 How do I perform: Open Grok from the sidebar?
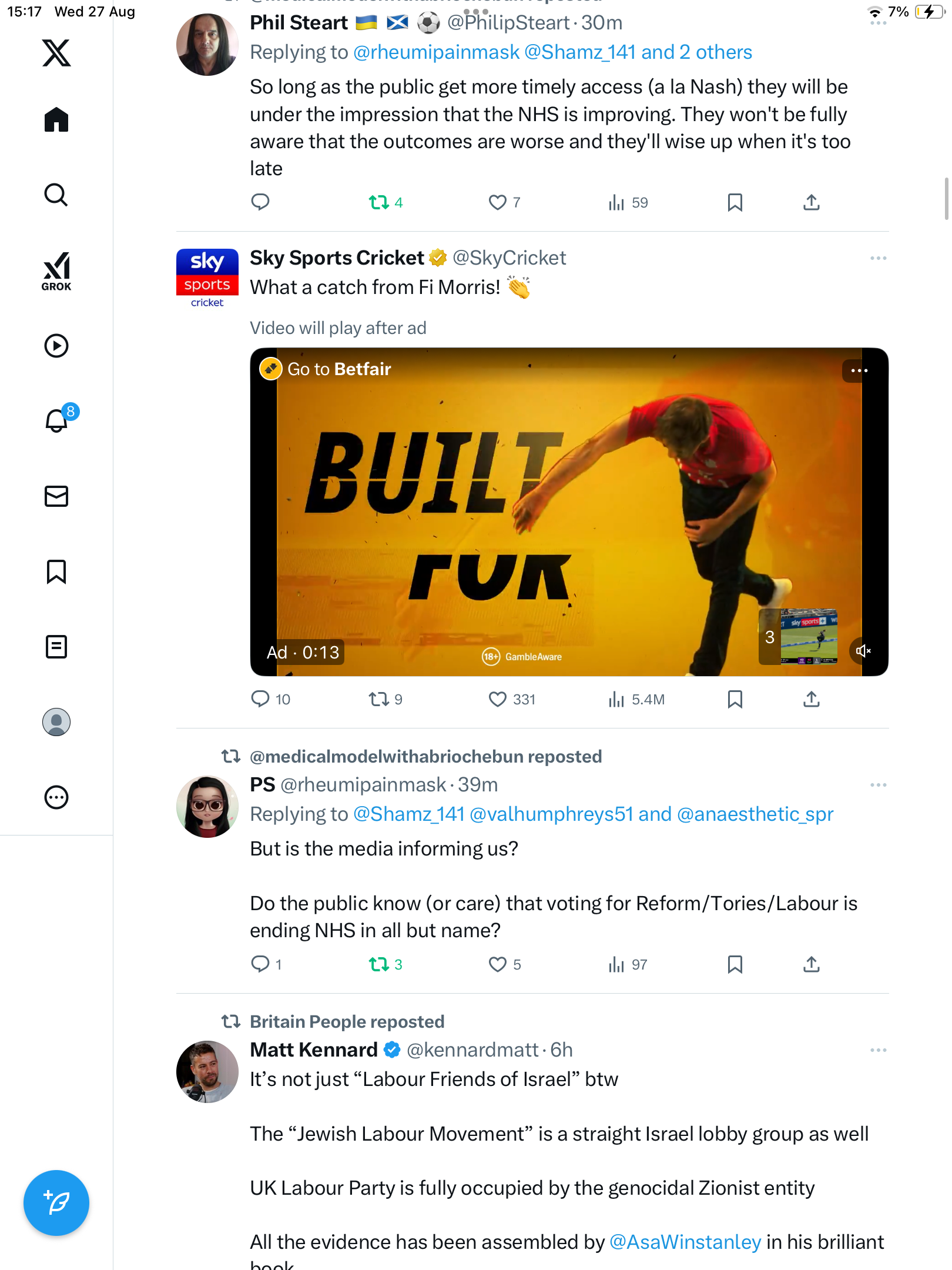tap(56, 271)
